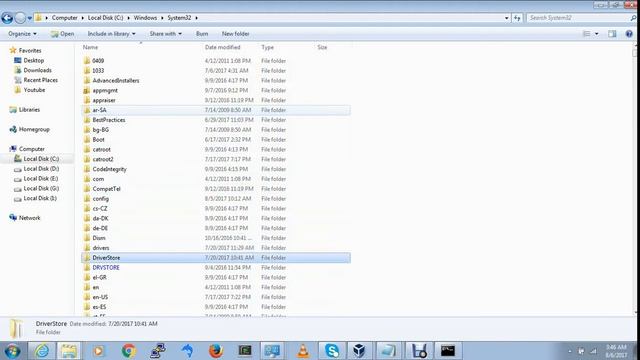Open address bar history dropdown
Image resolution: width=640 pixels, height=360 pixels.
(x=507, y=18)
